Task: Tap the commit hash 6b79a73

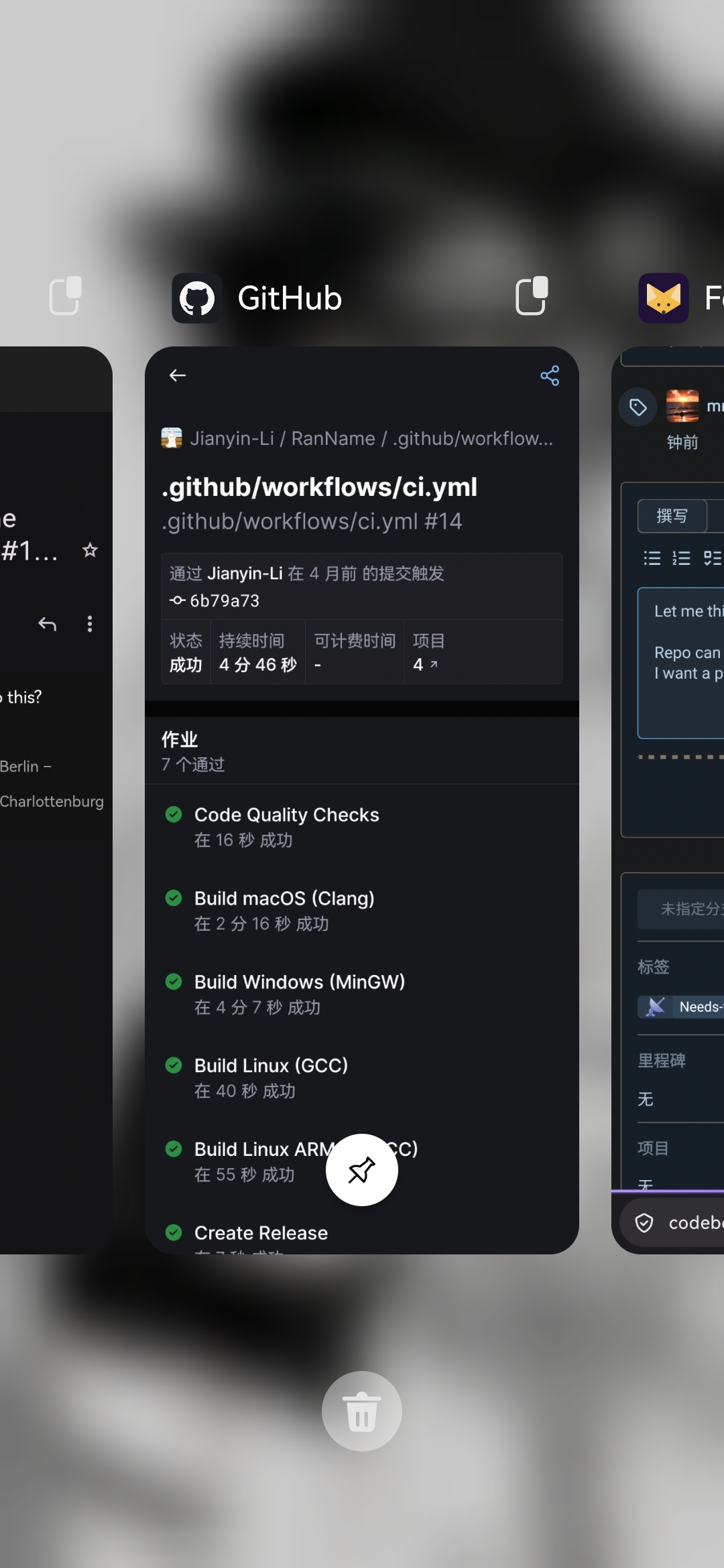Action: [215, 600]
